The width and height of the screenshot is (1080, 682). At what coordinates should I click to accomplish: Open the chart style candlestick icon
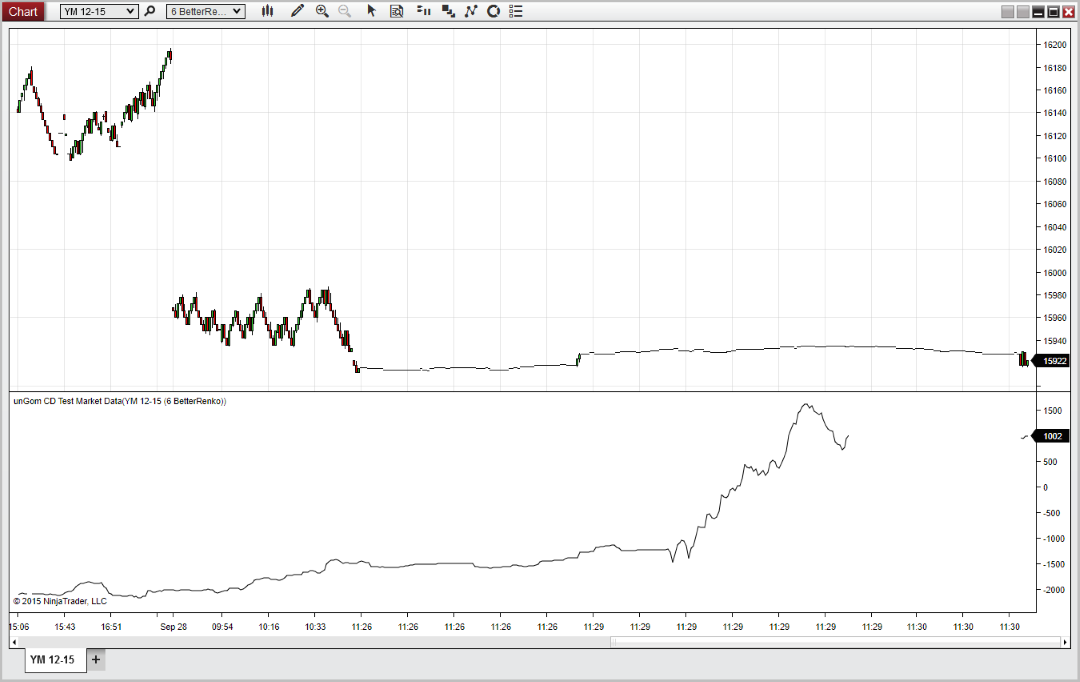coord(267,11)
